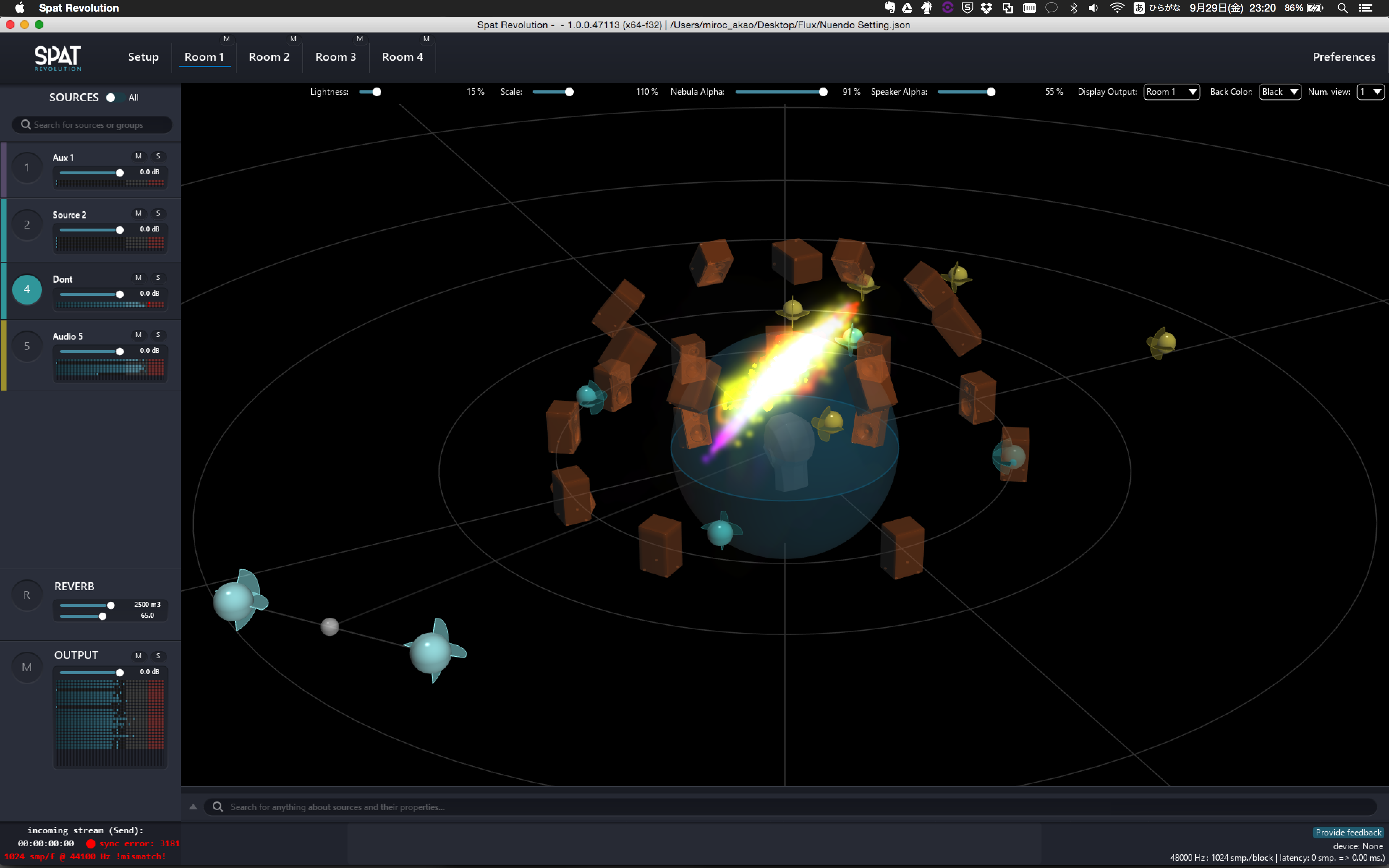Open the Display Output Room 1 dropdown
1389x868 pixels.
click(x=1172, y=92)
